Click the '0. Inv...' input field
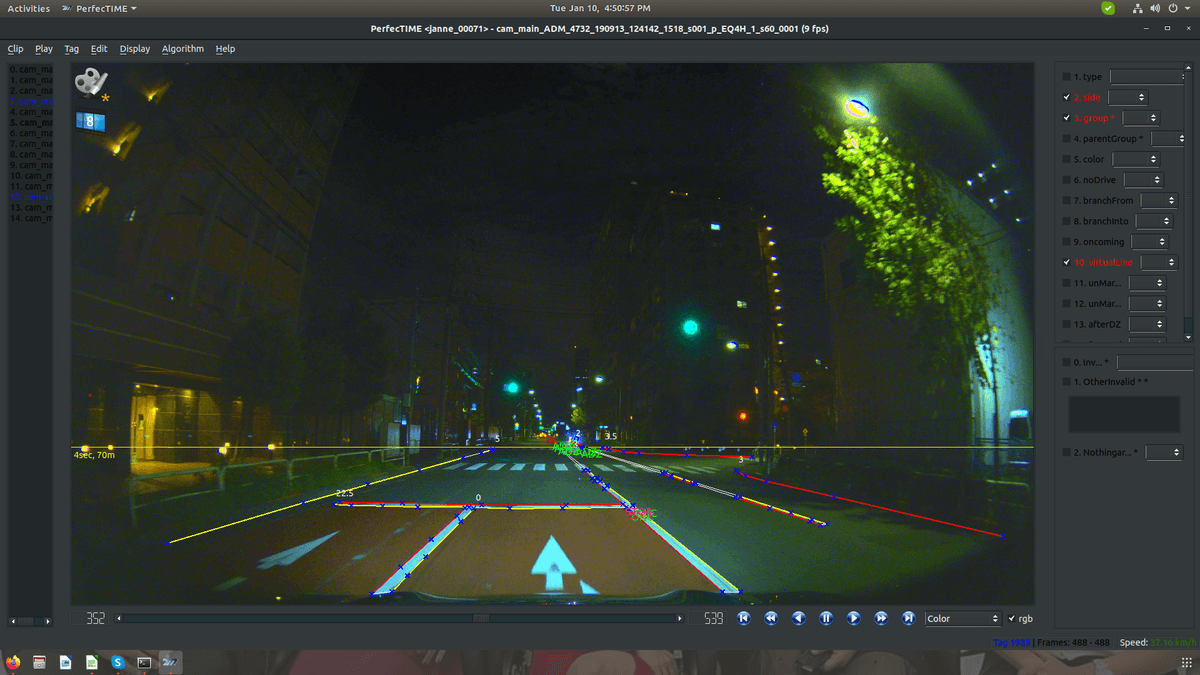The height and width of the screenshot is (675, 1200). coord(1154,362)
